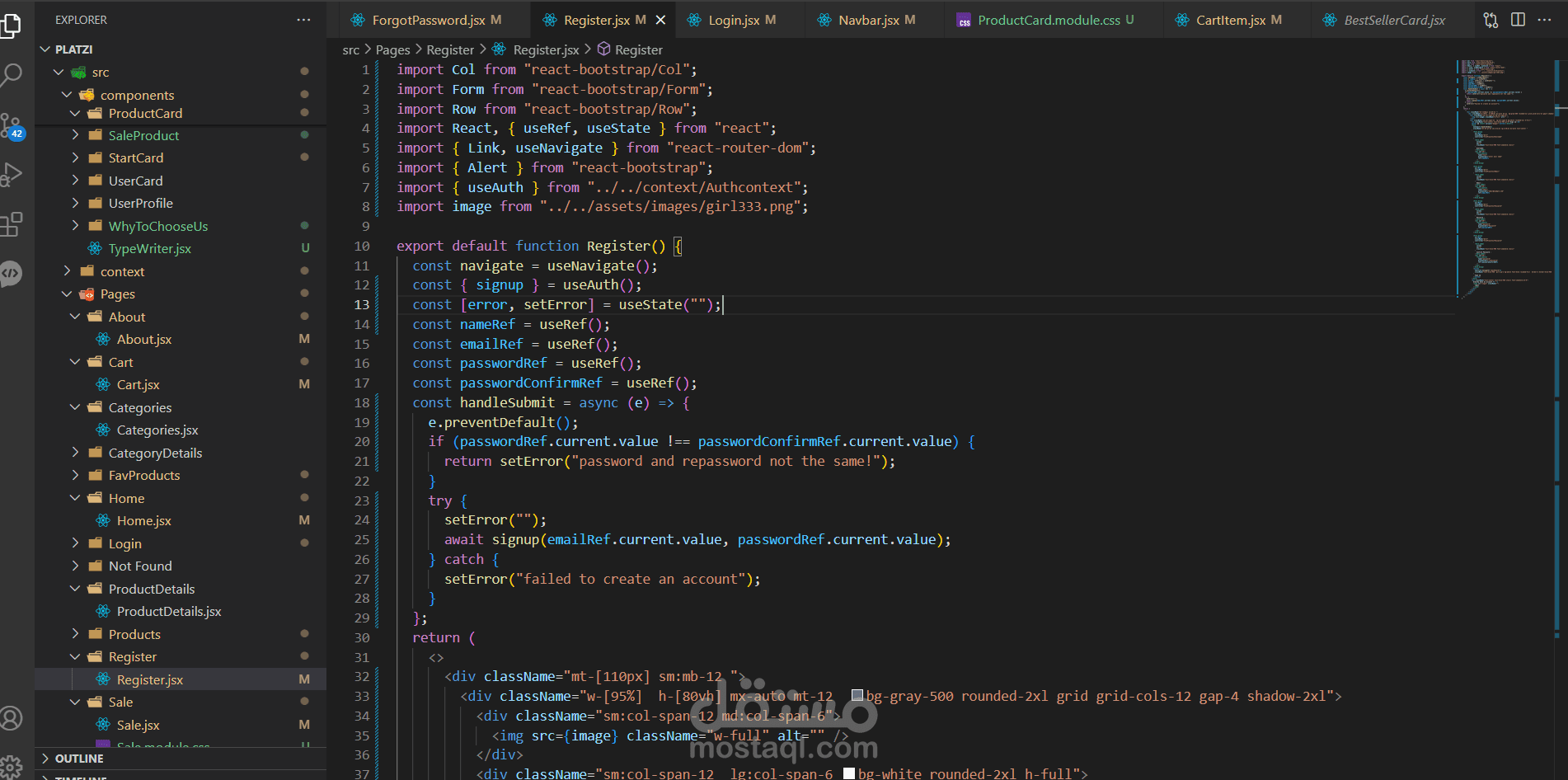The width and height of the screenshot is (1568, 780).
Task: Open the Accounts menu icon
Action: click(x=12, y=718)
